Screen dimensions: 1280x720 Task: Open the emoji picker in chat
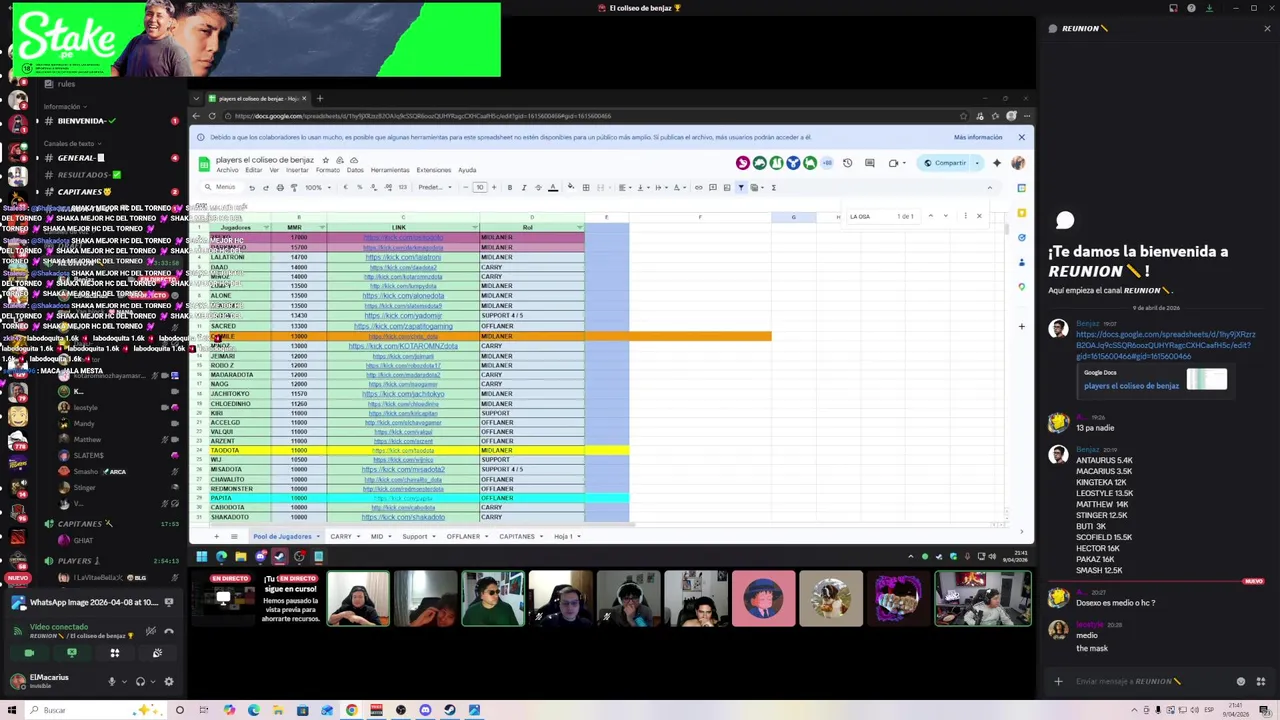click(1241, 682)
